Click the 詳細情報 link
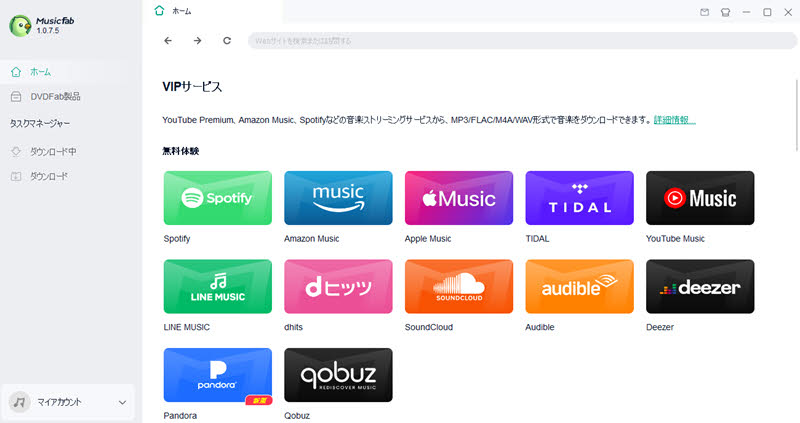This screenshot has width=800, height=423. click(674, 120)
